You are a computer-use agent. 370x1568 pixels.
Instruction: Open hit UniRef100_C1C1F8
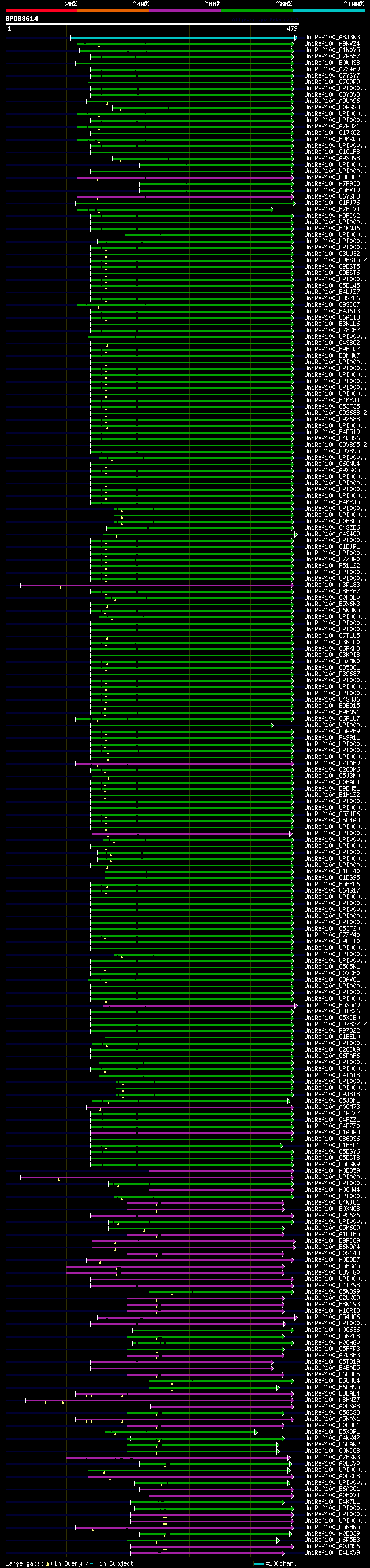tap(332, 152)
